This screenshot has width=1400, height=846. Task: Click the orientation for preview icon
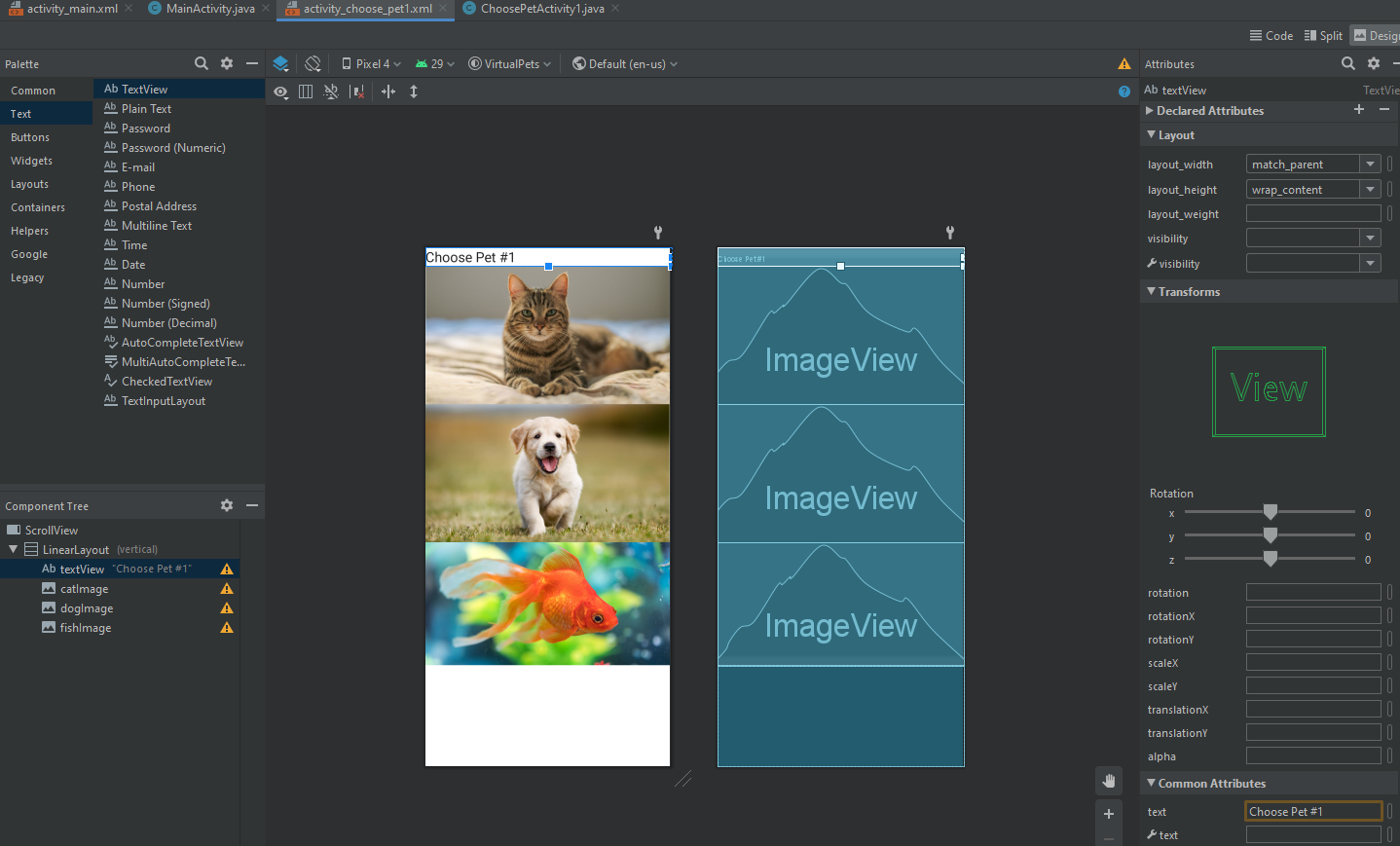pos(313,63)
